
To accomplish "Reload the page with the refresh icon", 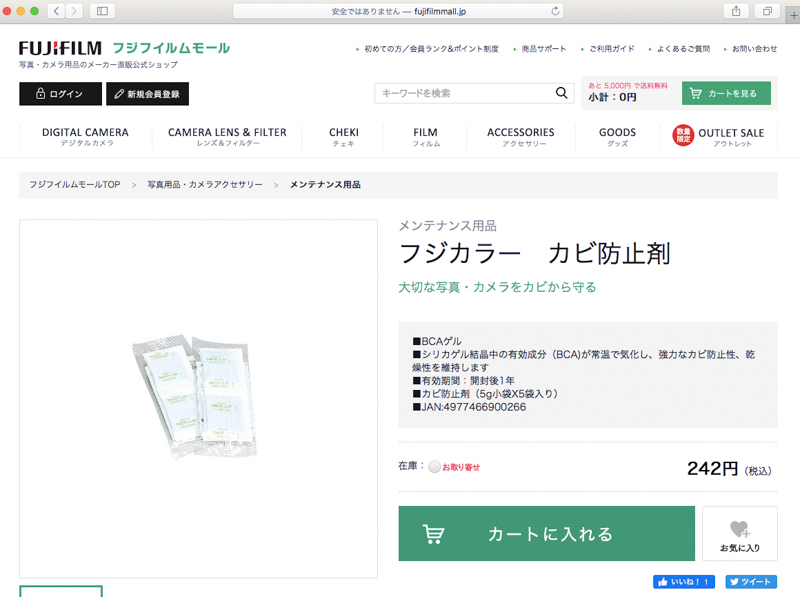I will pos(555,11).
